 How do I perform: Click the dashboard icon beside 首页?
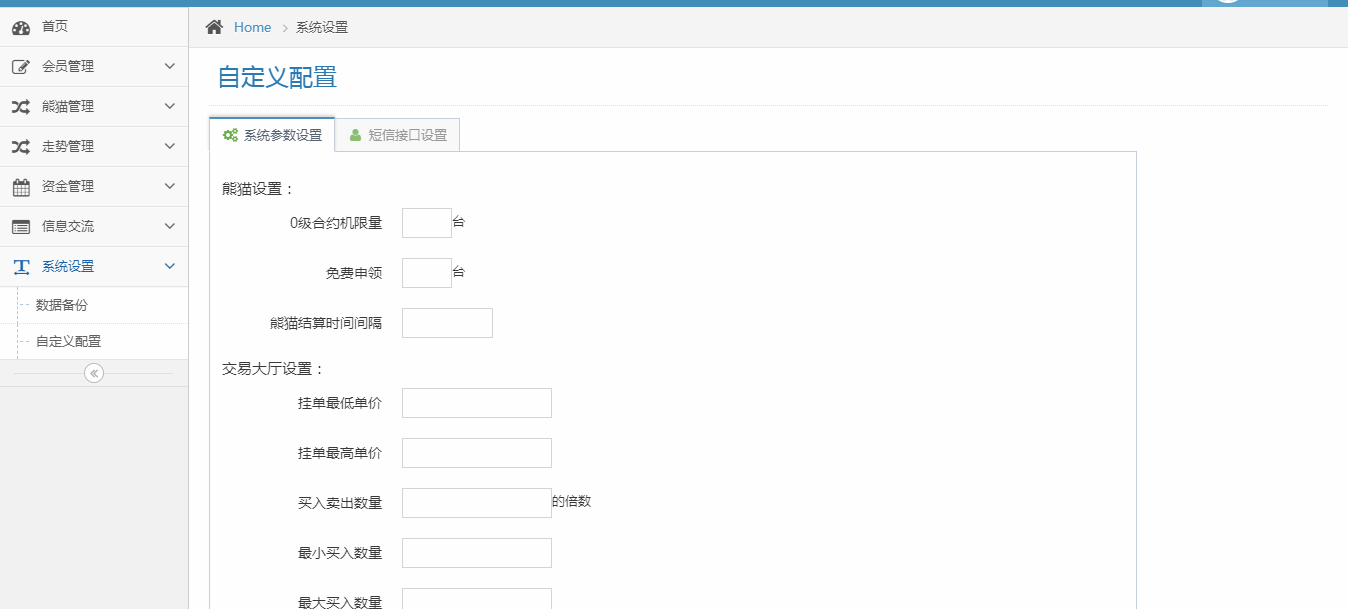tap(21, 27)
